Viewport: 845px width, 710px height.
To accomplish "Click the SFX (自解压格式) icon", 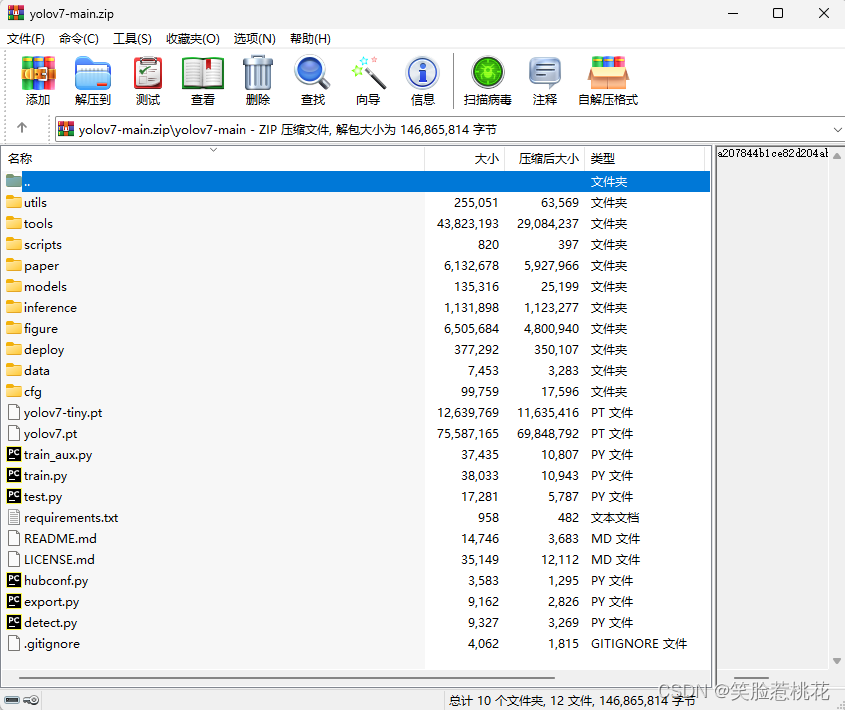I will (608, 73).
